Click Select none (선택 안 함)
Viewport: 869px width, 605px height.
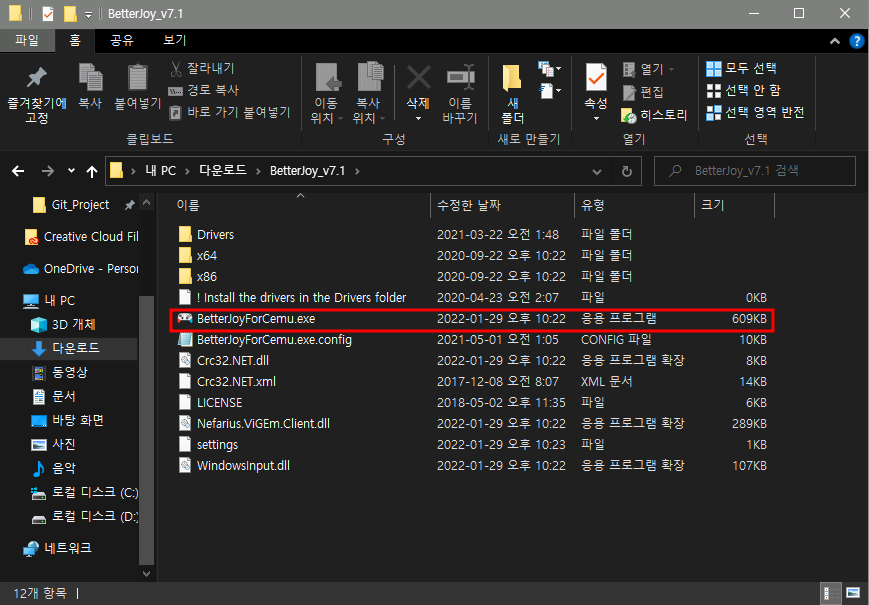coord(743,90)
